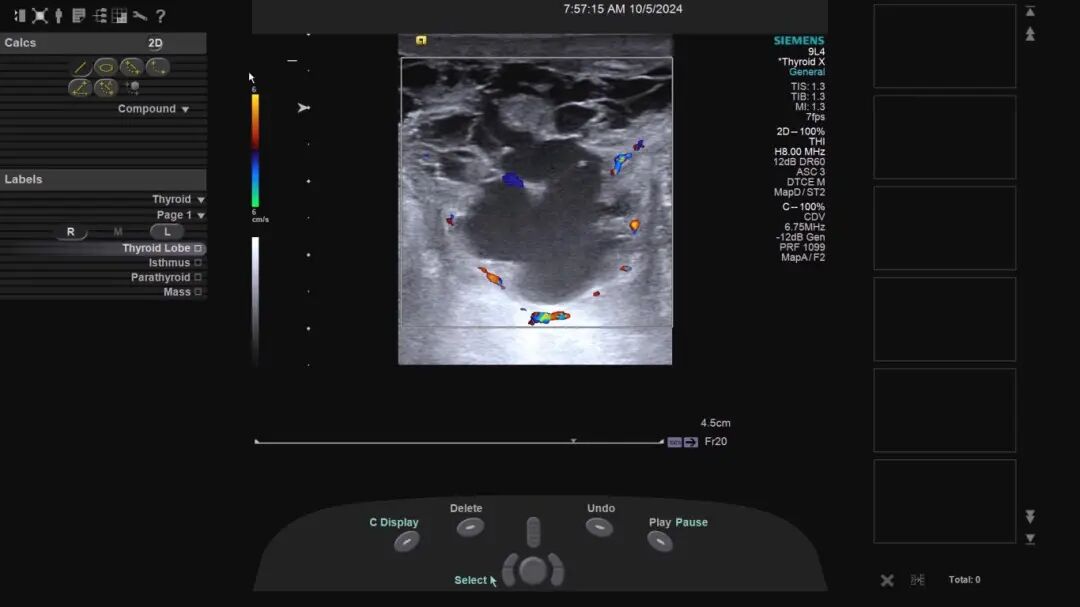This screenshot has width=1080, height=607.
Task: Open the help question mark icon
Action: pos(160,15)
